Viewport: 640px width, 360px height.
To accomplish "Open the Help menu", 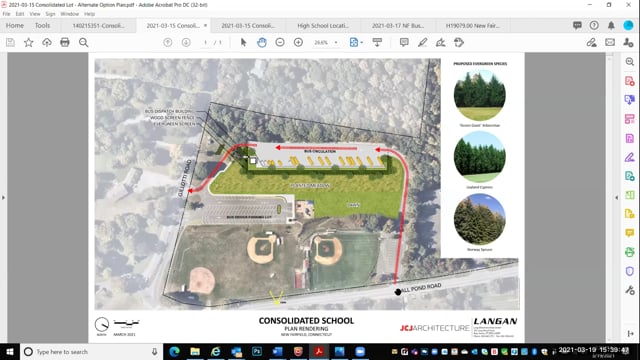I will click(x=89, y=14).
